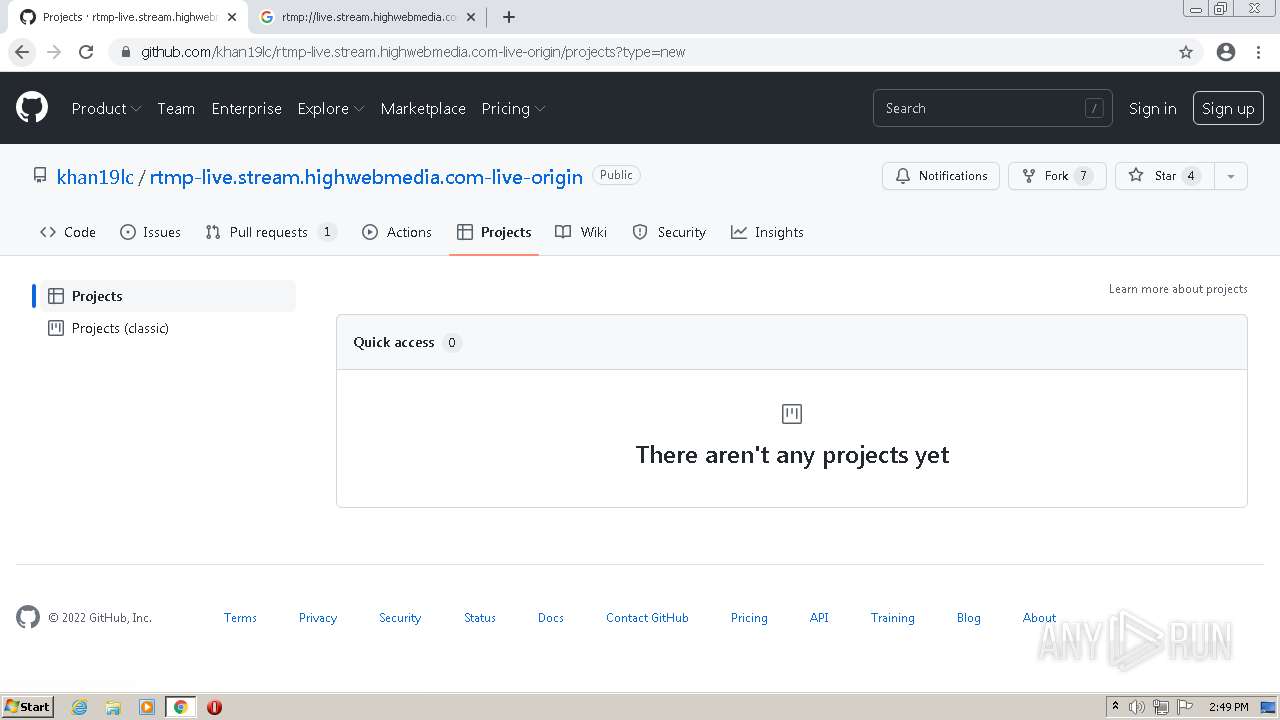Click site lock icon in address bar
The image size is (1280, 720).
tap(124, 52)
